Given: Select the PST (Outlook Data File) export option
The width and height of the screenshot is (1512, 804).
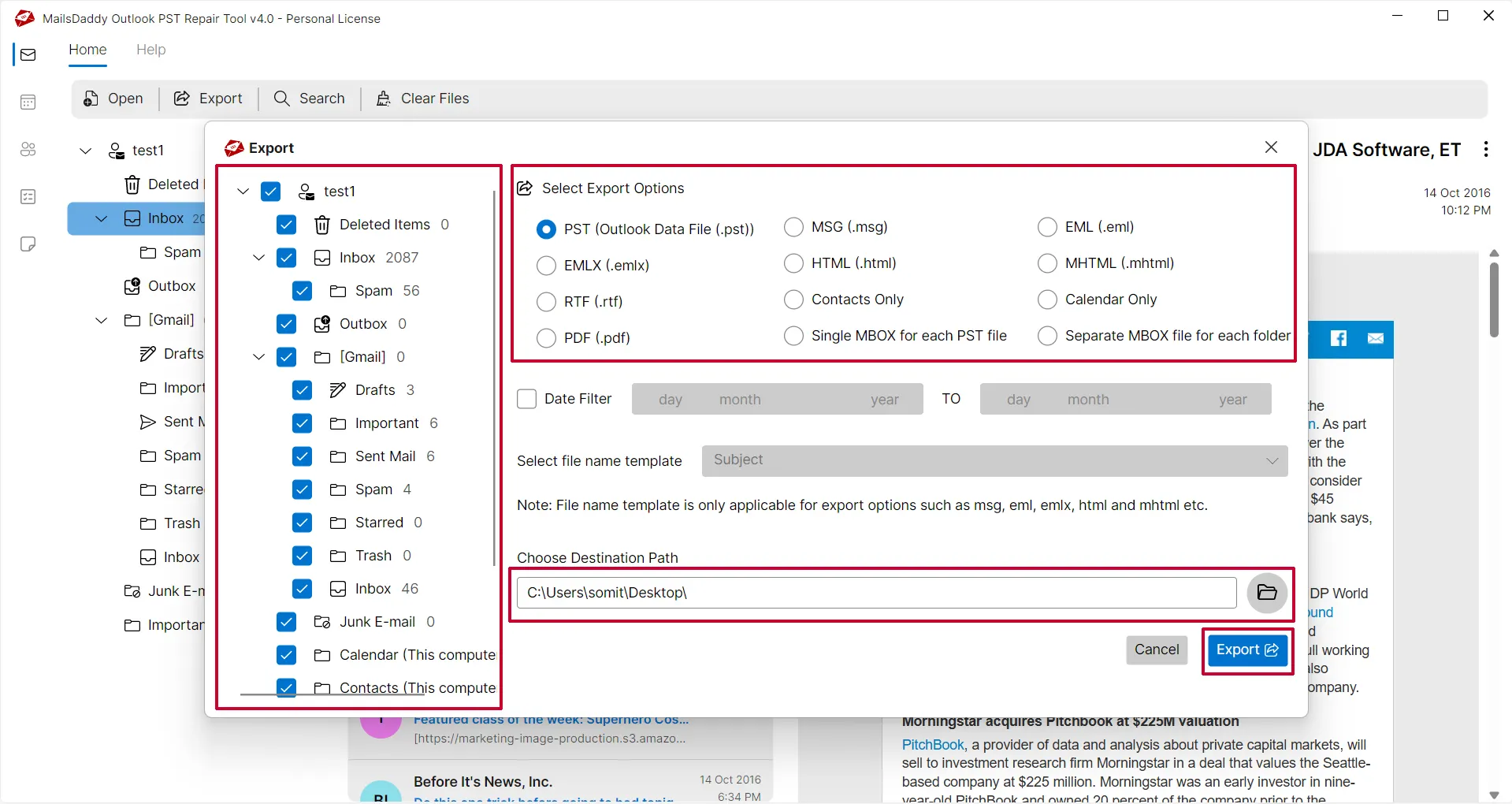Looking at the screenshot, I should tap(546, 229).
